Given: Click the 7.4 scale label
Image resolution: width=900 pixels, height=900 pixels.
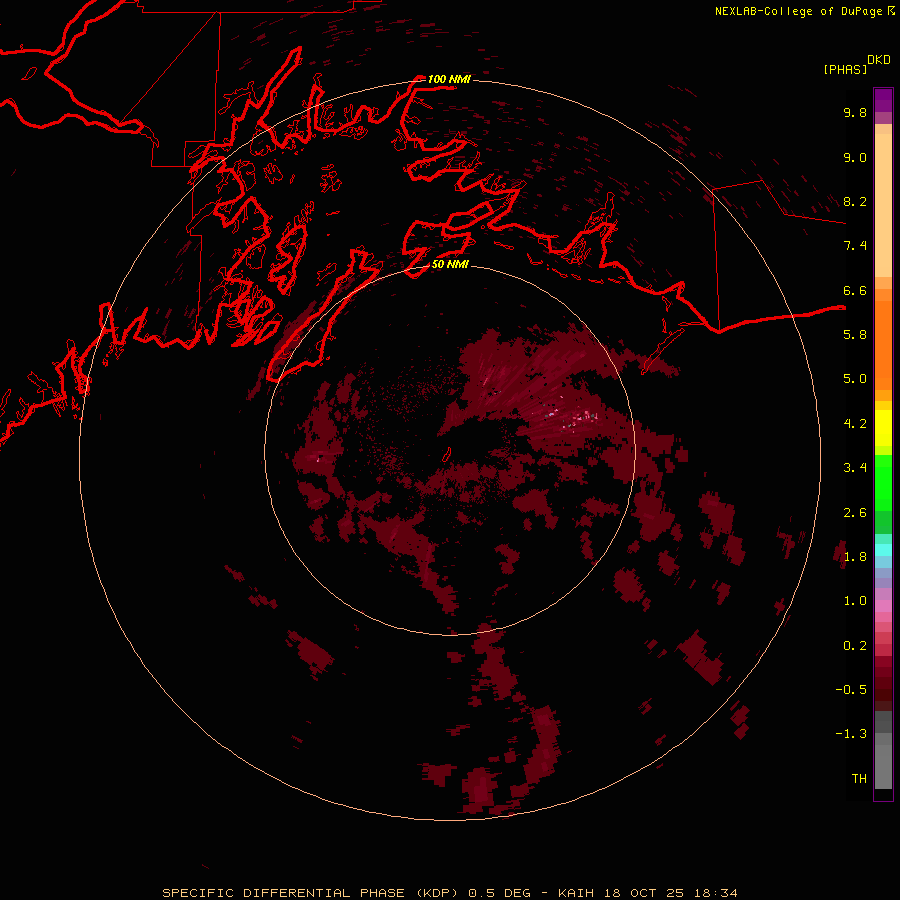Looking at the screenshot, I should 855,246.
